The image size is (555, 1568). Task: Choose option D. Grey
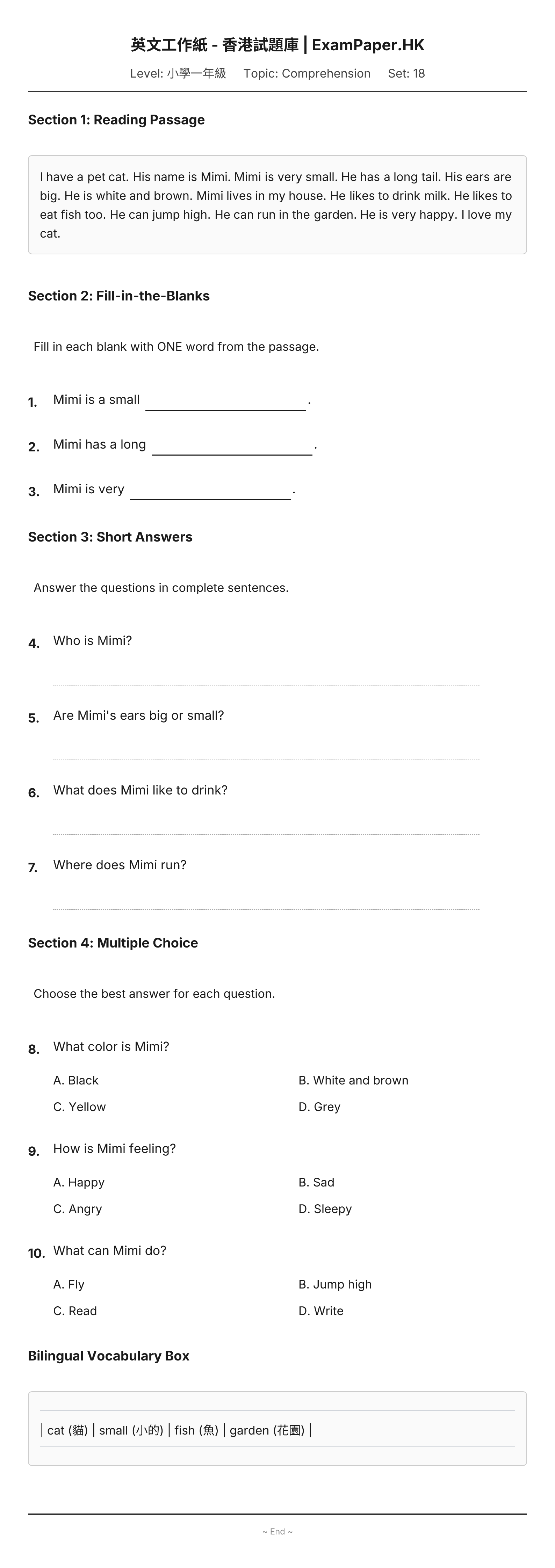coord(319,1107)
